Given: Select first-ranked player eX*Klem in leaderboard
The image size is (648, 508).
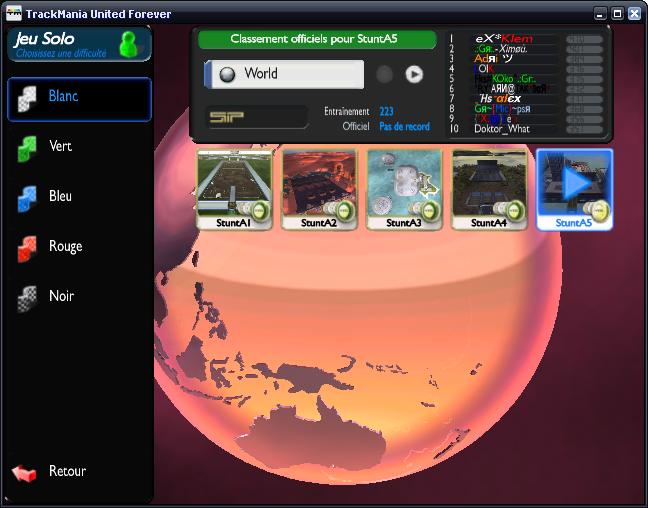Looking at the screenshot, I should [x=503, y=39].
